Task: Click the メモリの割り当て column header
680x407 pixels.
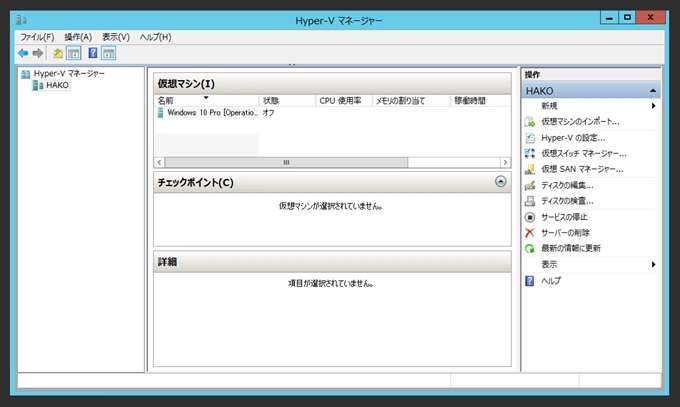Action: (x=411, y=101)
